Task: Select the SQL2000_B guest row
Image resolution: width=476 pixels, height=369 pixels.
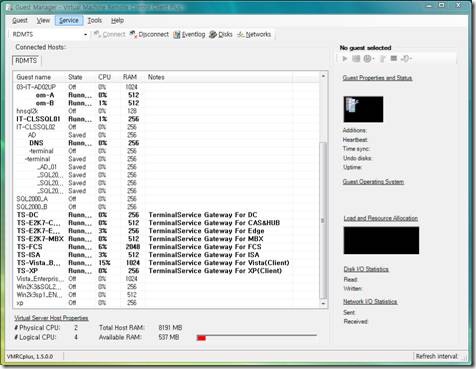Action: coord(166,207)
